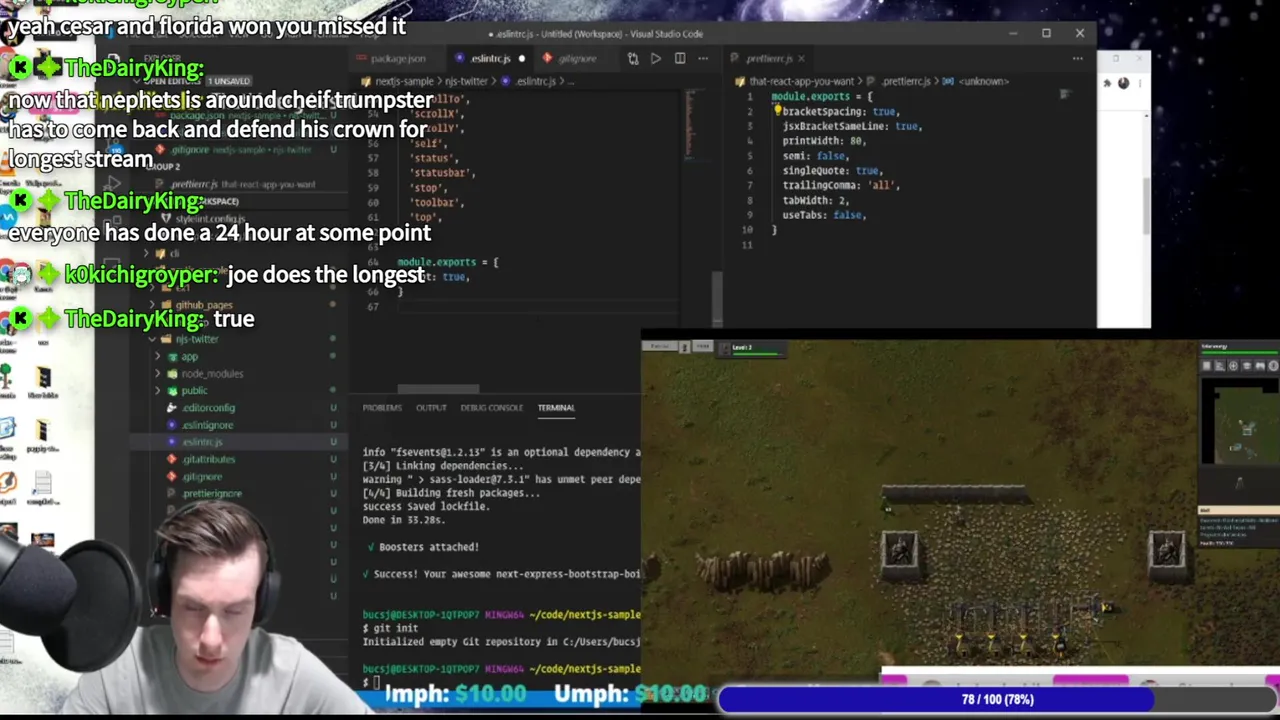Click the 'statusbar' string in the code
The width and height of the screenshot is (1280, 720).
pyautogui.click(x=440, y=173)
